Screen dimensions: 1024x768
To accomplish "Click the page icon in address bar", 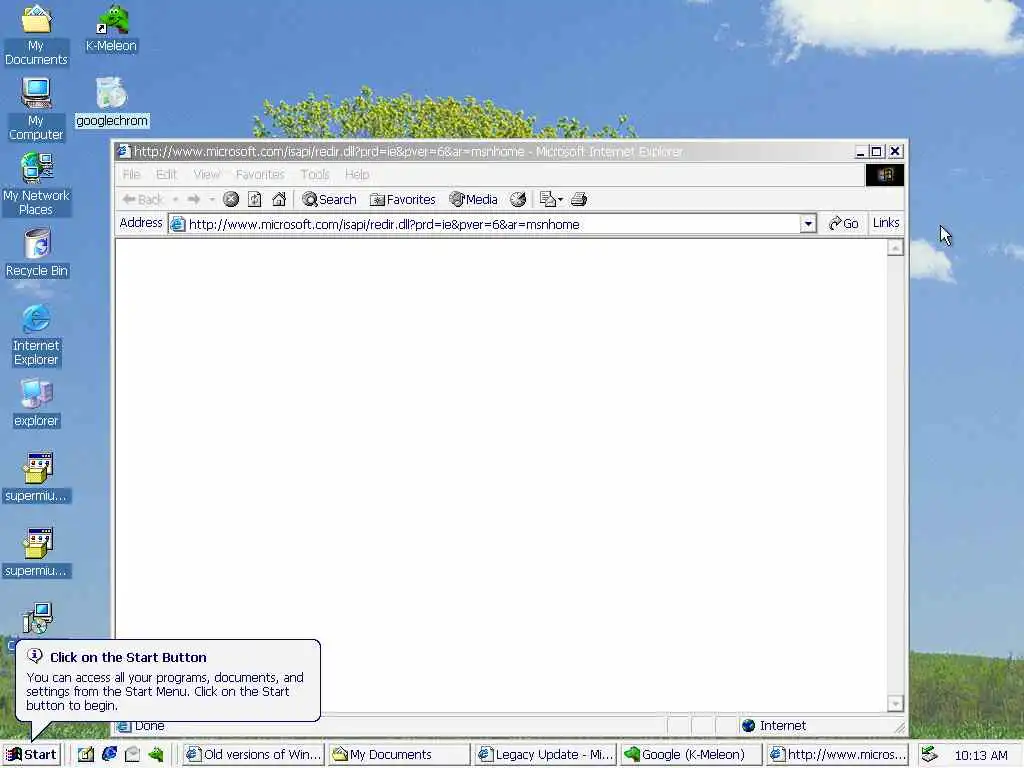I will [177, 224].
